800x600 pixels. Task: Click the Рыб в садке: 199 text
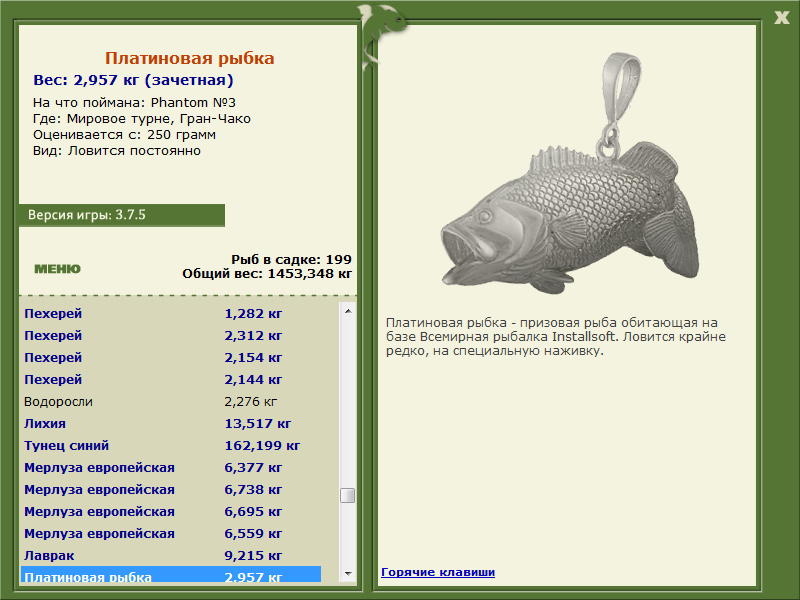(x=291, y=259)
